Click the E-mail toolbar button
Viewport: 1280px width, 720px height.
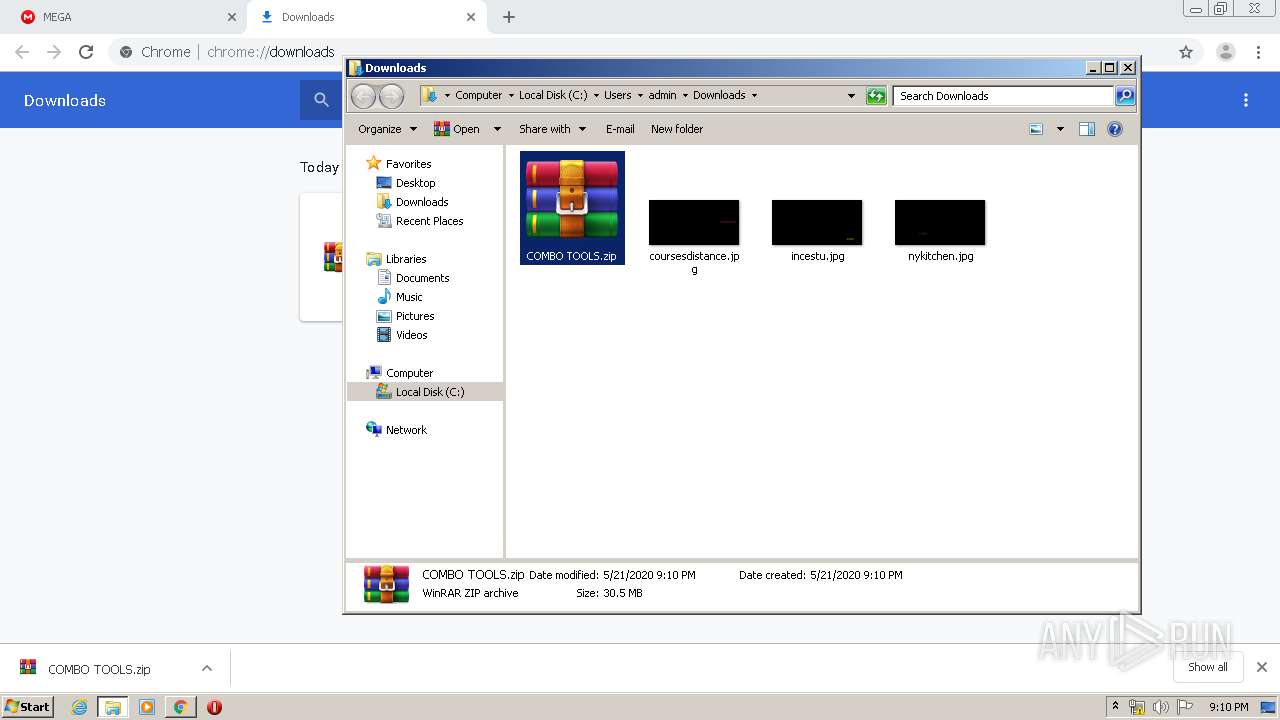coord(620,129)
